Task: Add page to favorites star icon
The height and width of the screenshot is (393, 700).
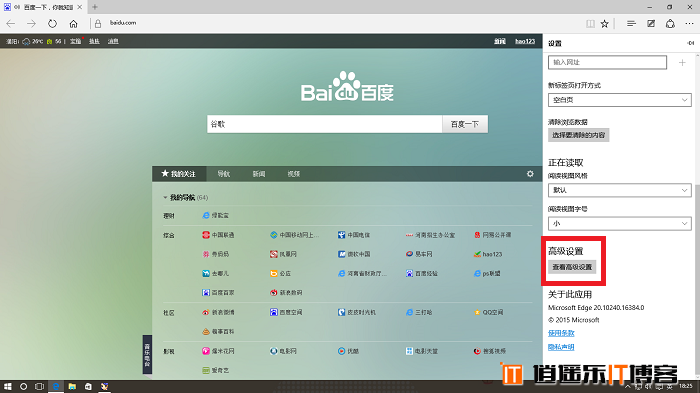Action: 604,24
